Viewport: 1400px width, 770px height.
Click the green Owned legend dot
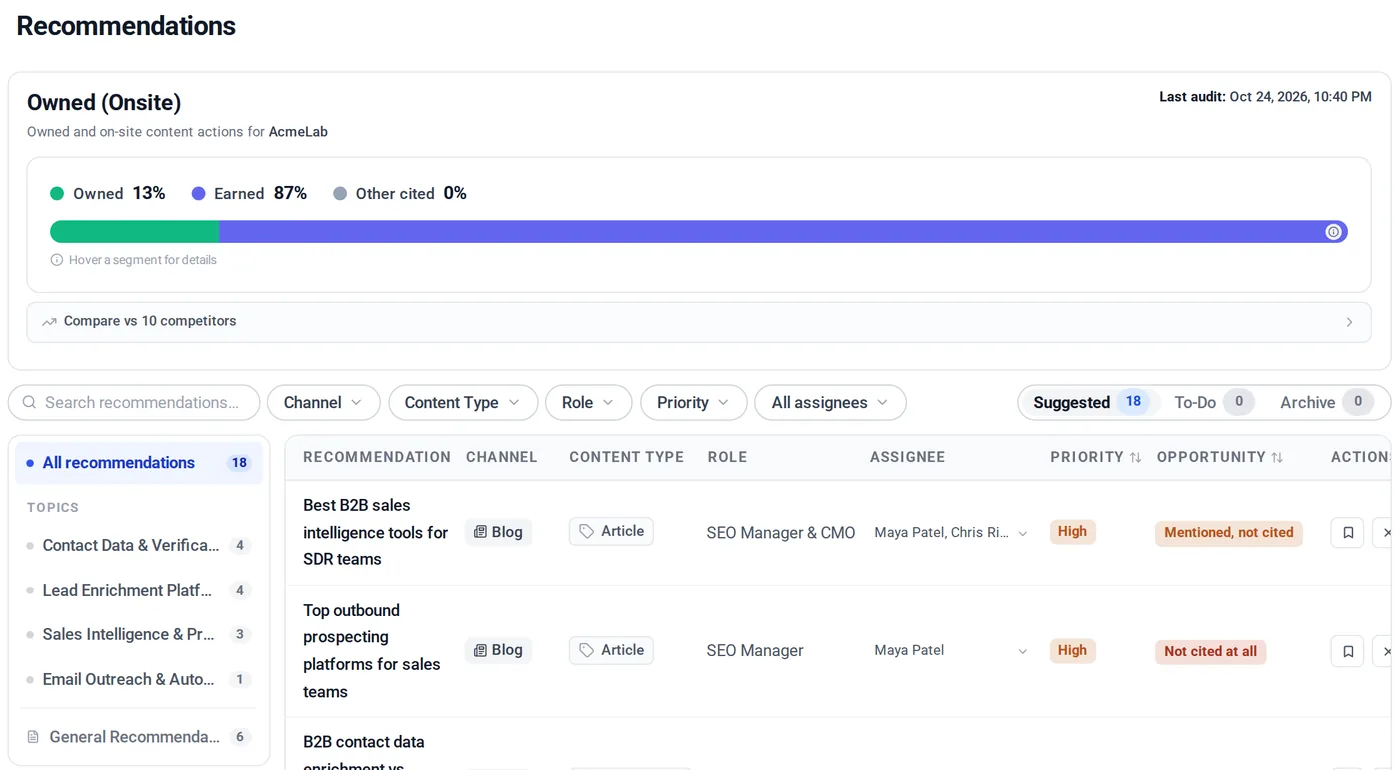coord(57,194)
